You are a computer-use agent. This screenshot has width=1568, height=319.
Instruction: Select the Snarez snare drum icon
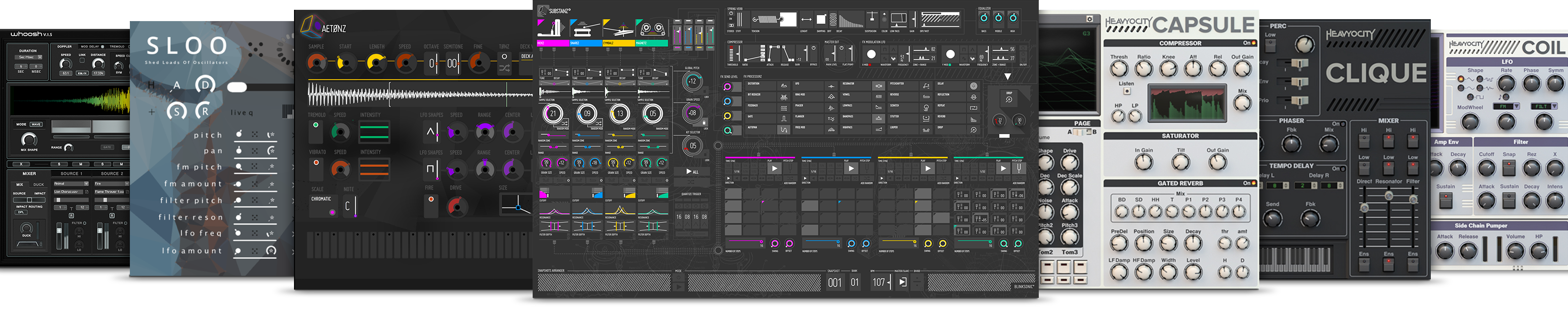[x=586, y=29]
